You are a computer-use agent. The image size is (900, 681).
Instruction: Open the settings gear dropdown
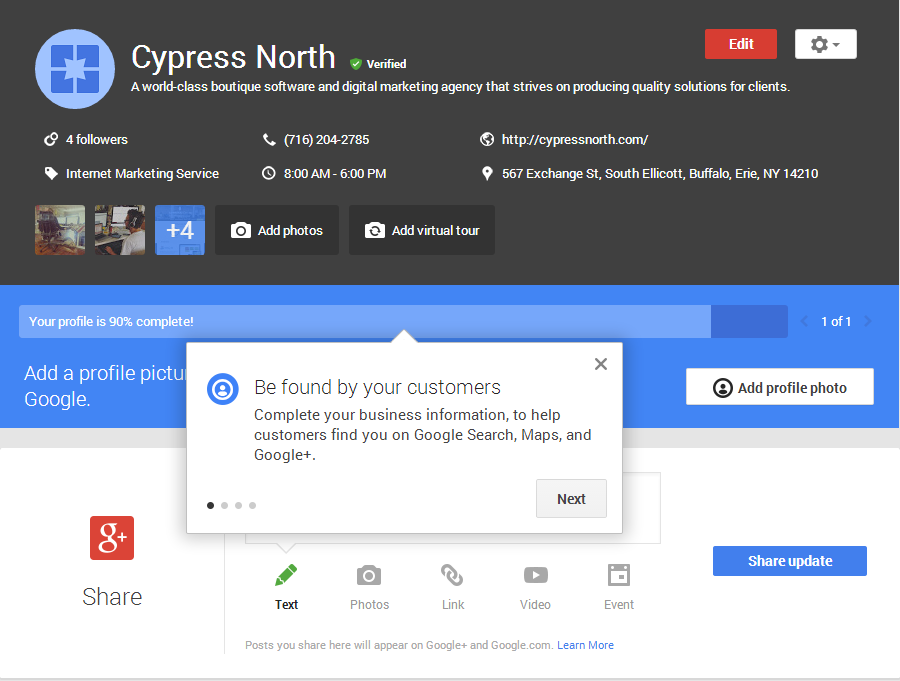click(825, 44)
